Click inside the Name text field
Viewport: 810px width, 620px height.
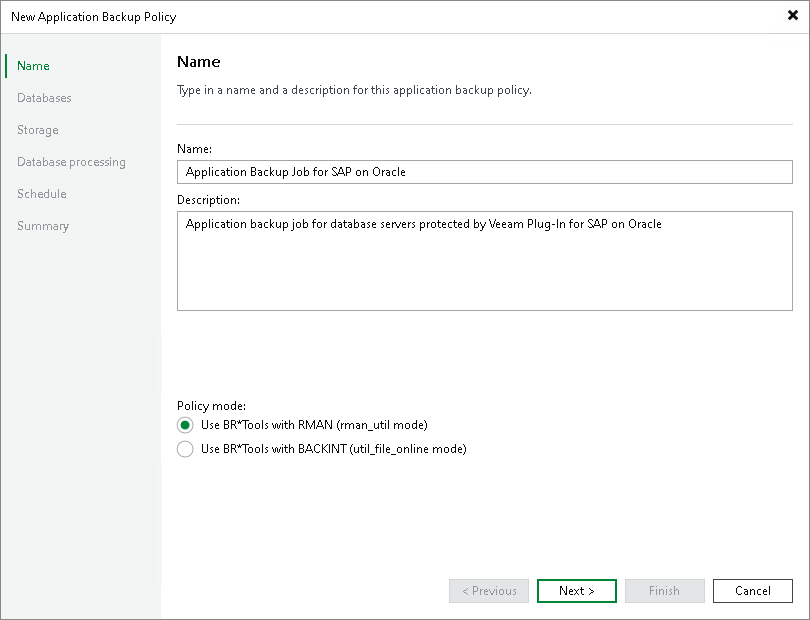pos(484,171)
